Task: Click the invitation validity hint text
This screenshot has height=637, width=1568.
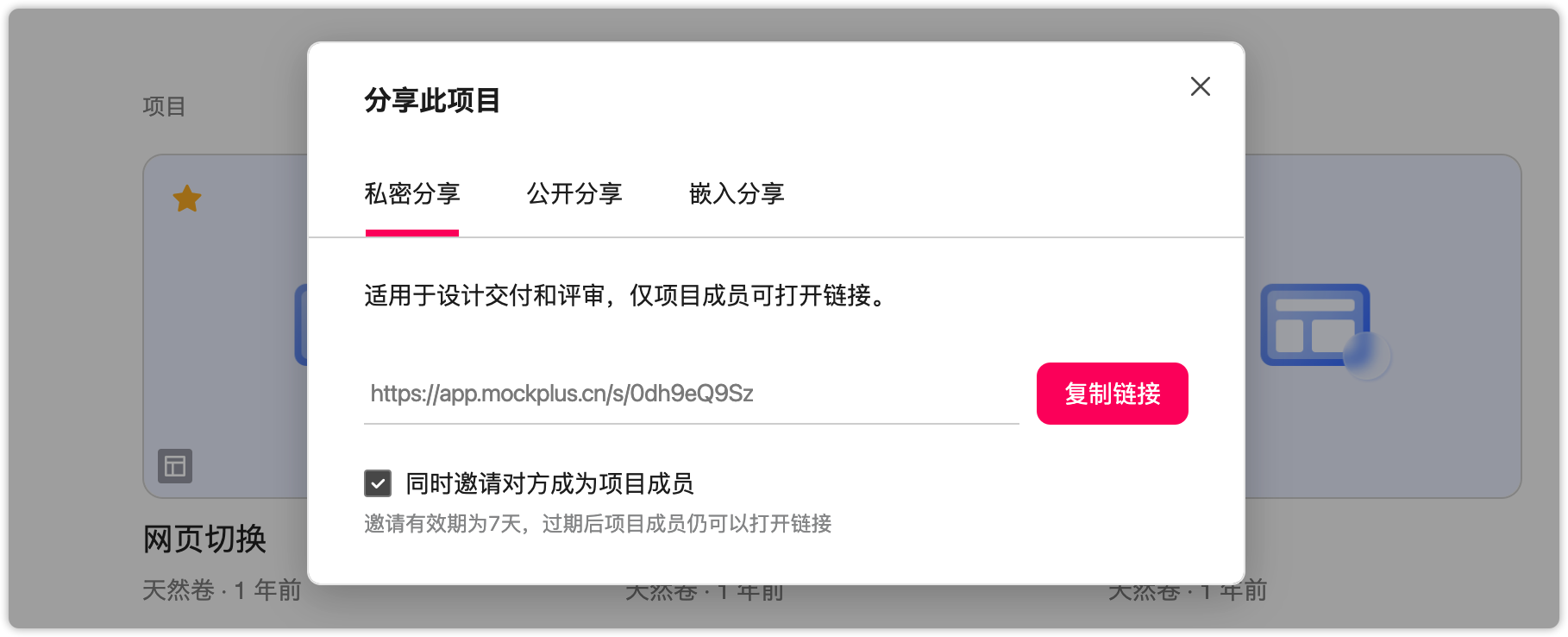Action: (598, 524)
